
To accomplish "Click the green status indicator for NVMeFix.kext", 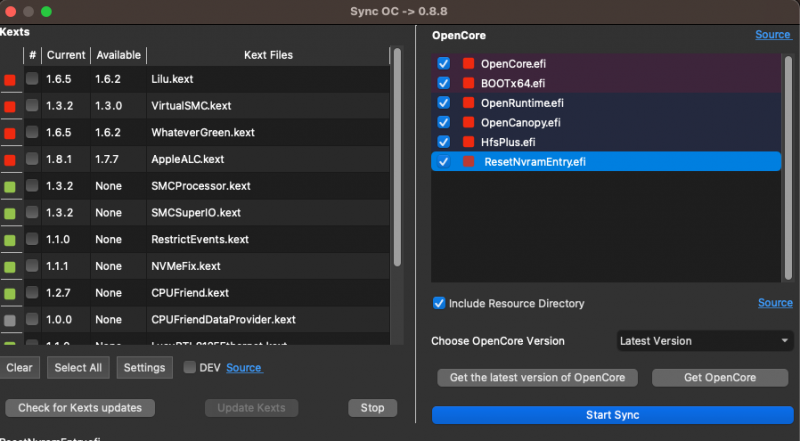I will 10,266.
